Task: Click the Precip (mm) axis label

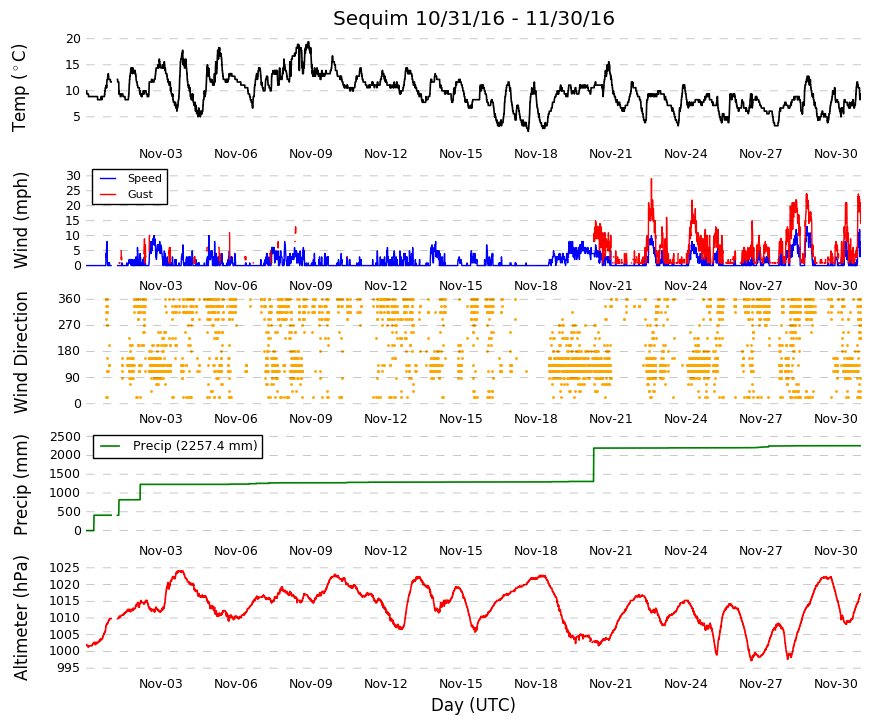Action: pyautogui.click(x=20, y=484)
